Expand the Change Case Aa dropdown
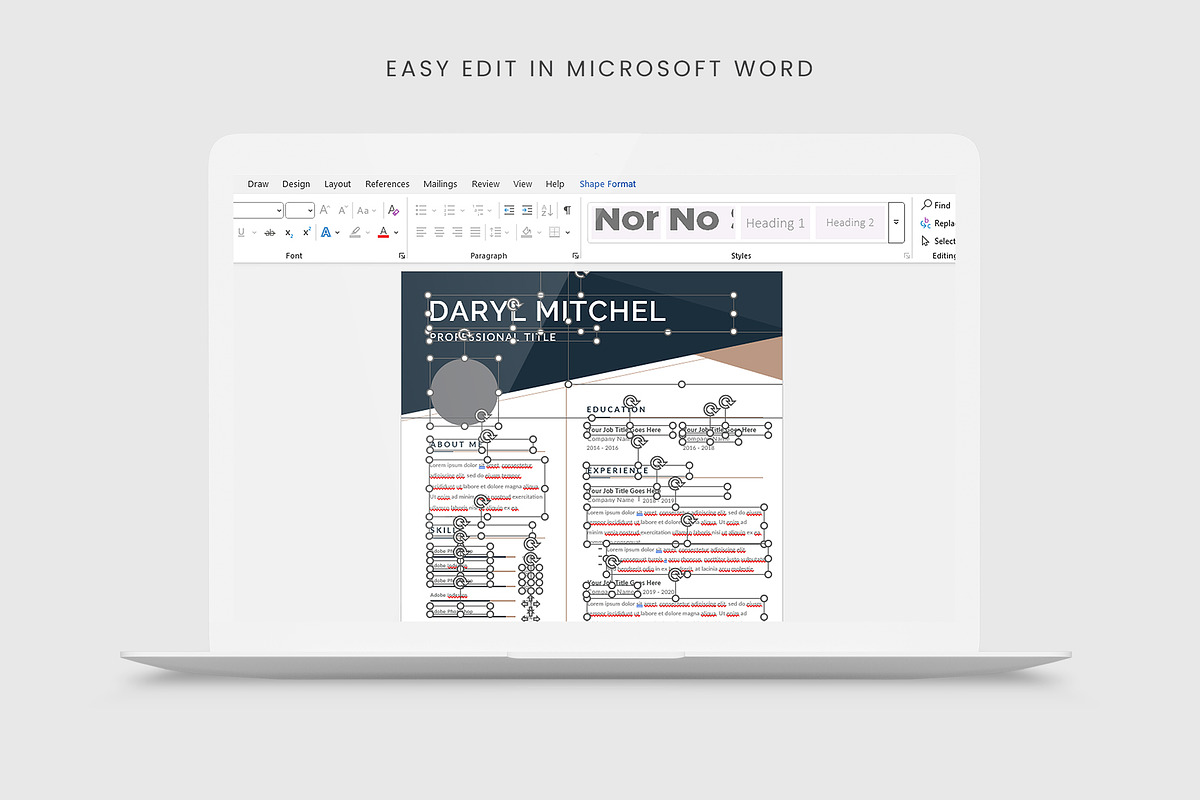The width and height of the screenshot is (1200, 800). [x=373, y=210]
